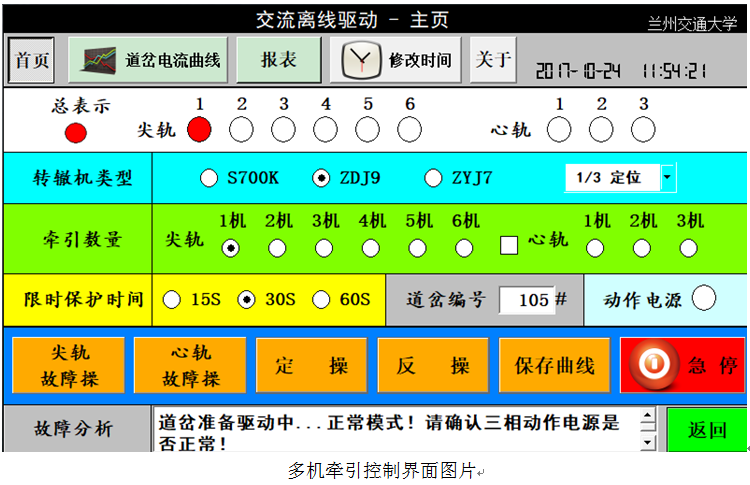Click the 保存曲线 button
750x485 pixels.
coord(555,365)
